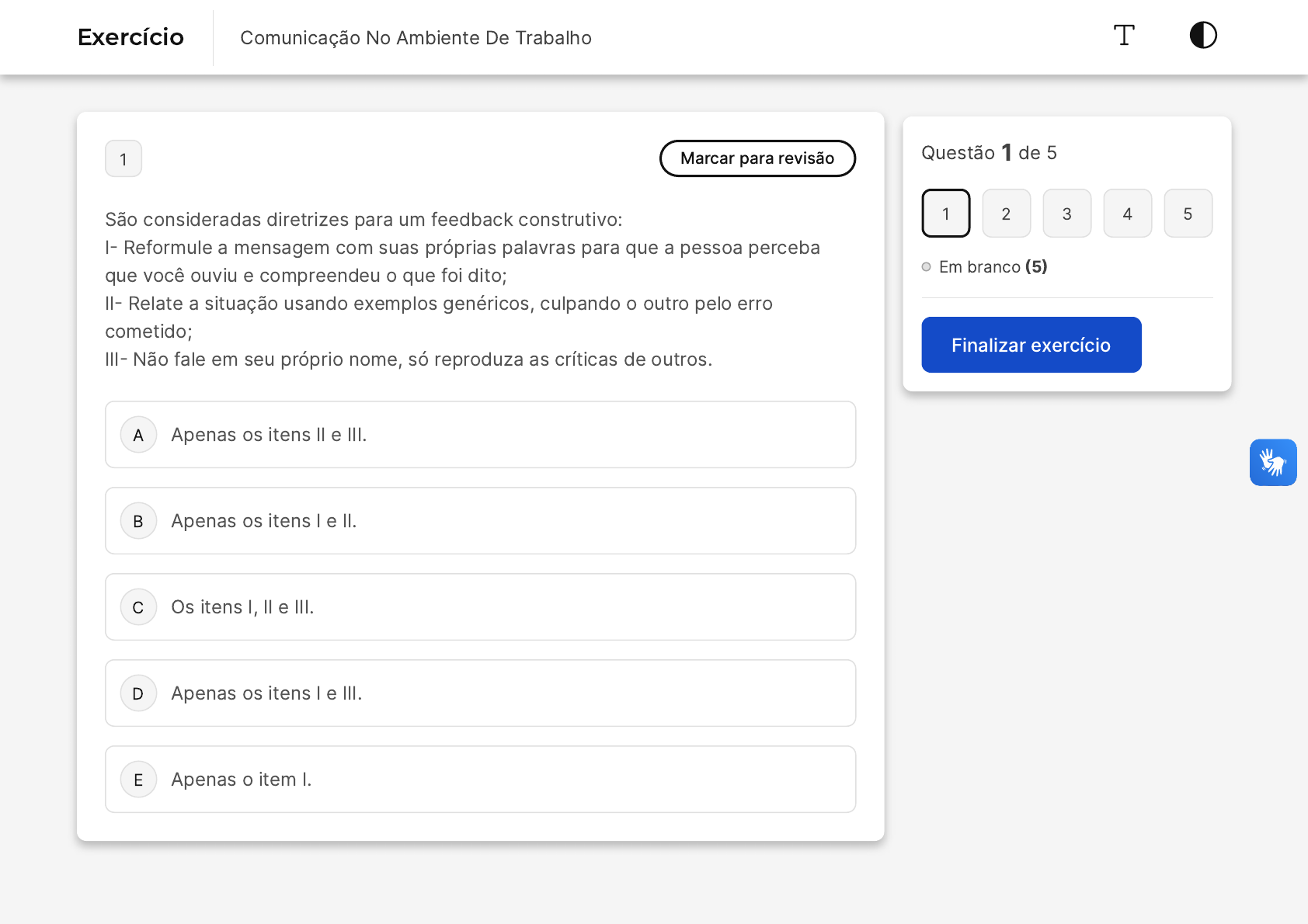Viewport: 1308px width, 924px height.
Task: Click the question number 1 badge
Action: 123,159
